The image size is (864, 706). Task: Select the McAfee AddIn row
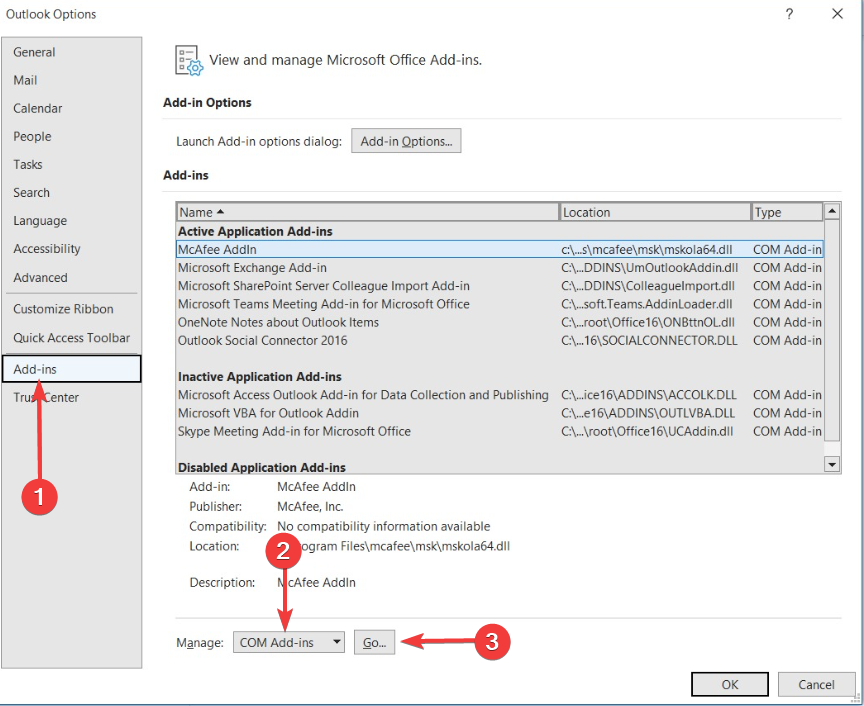(499, 249)
